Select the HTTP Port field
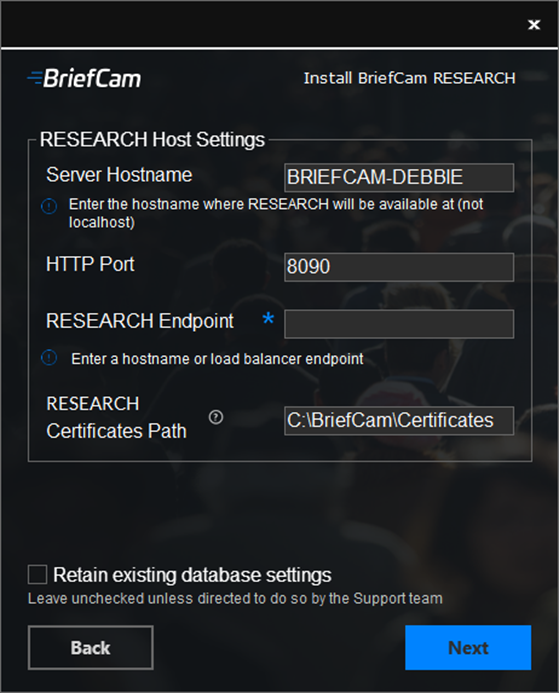The height and width of the screenshot is (693, 559). [x=399, y=267]
